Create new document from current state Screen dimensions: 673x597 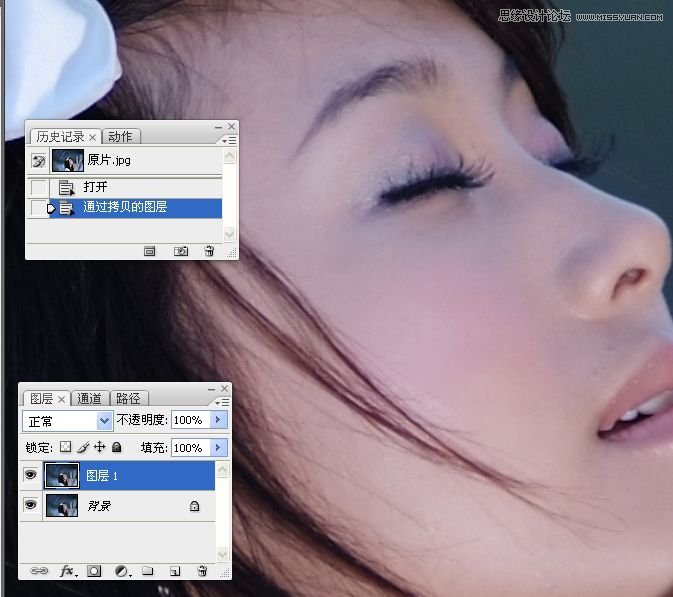[149, 251]
